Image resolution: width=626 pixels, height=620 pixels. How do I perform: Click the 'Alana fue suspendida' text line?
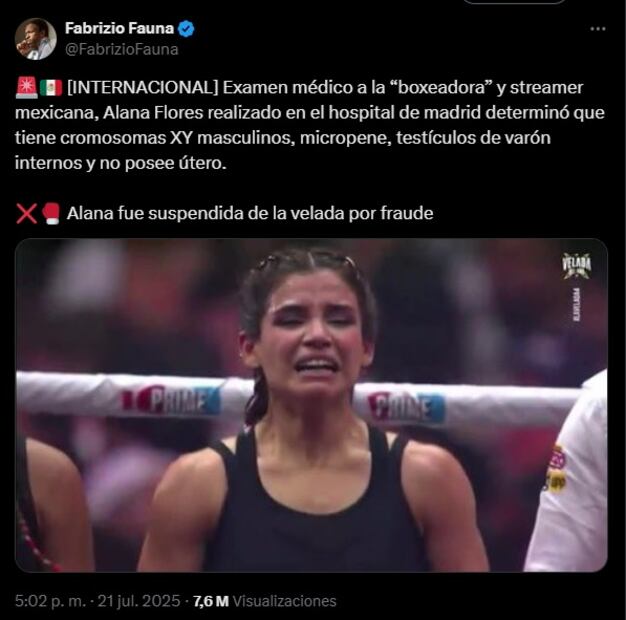point(250,213)
